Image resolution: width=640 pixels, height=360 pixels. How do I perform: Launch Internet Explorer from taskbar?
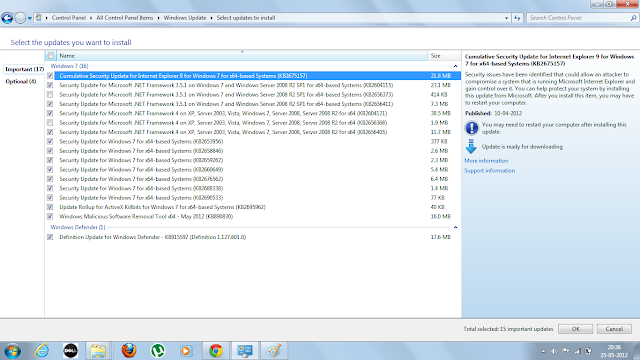(x=42, y=351)
